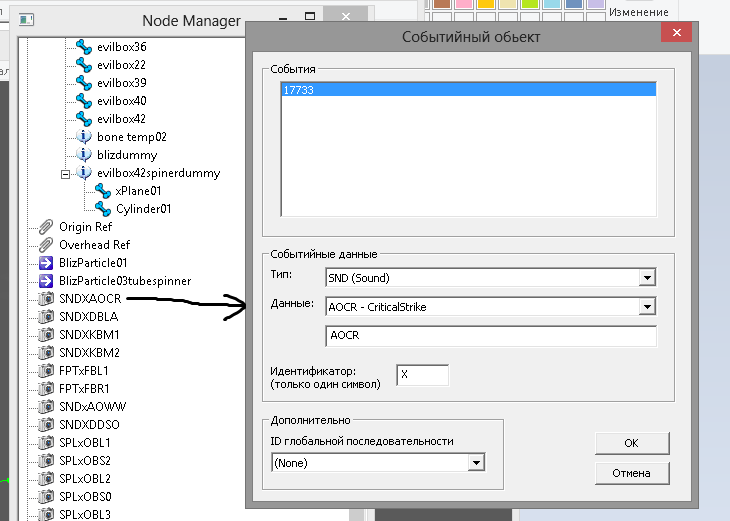Click the event icon of SPLxOBL1

(x=46, y=442)
